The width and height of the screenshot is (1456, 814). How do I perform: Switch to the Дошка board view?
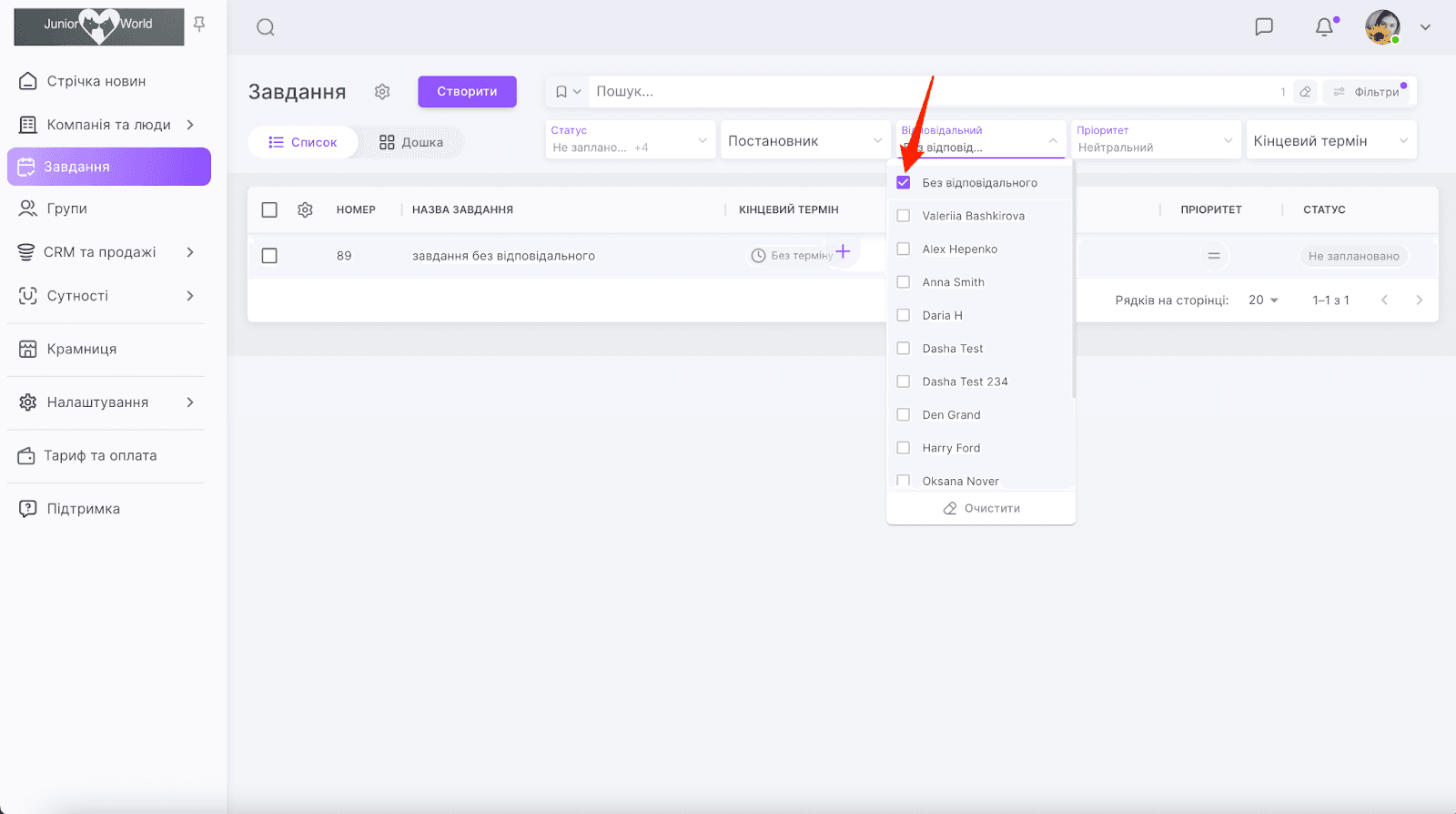pos(411,142)
